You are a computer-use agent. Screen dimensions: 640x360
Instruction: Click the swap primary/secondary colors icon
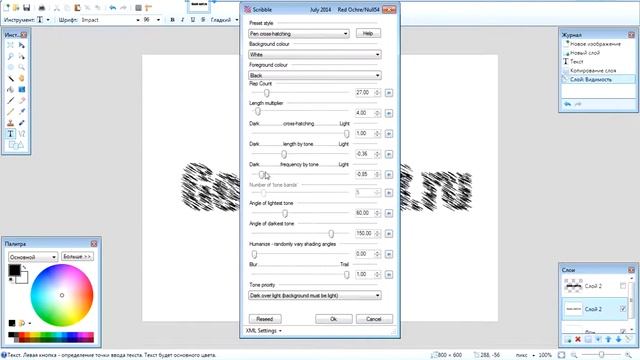pos(24,268)
